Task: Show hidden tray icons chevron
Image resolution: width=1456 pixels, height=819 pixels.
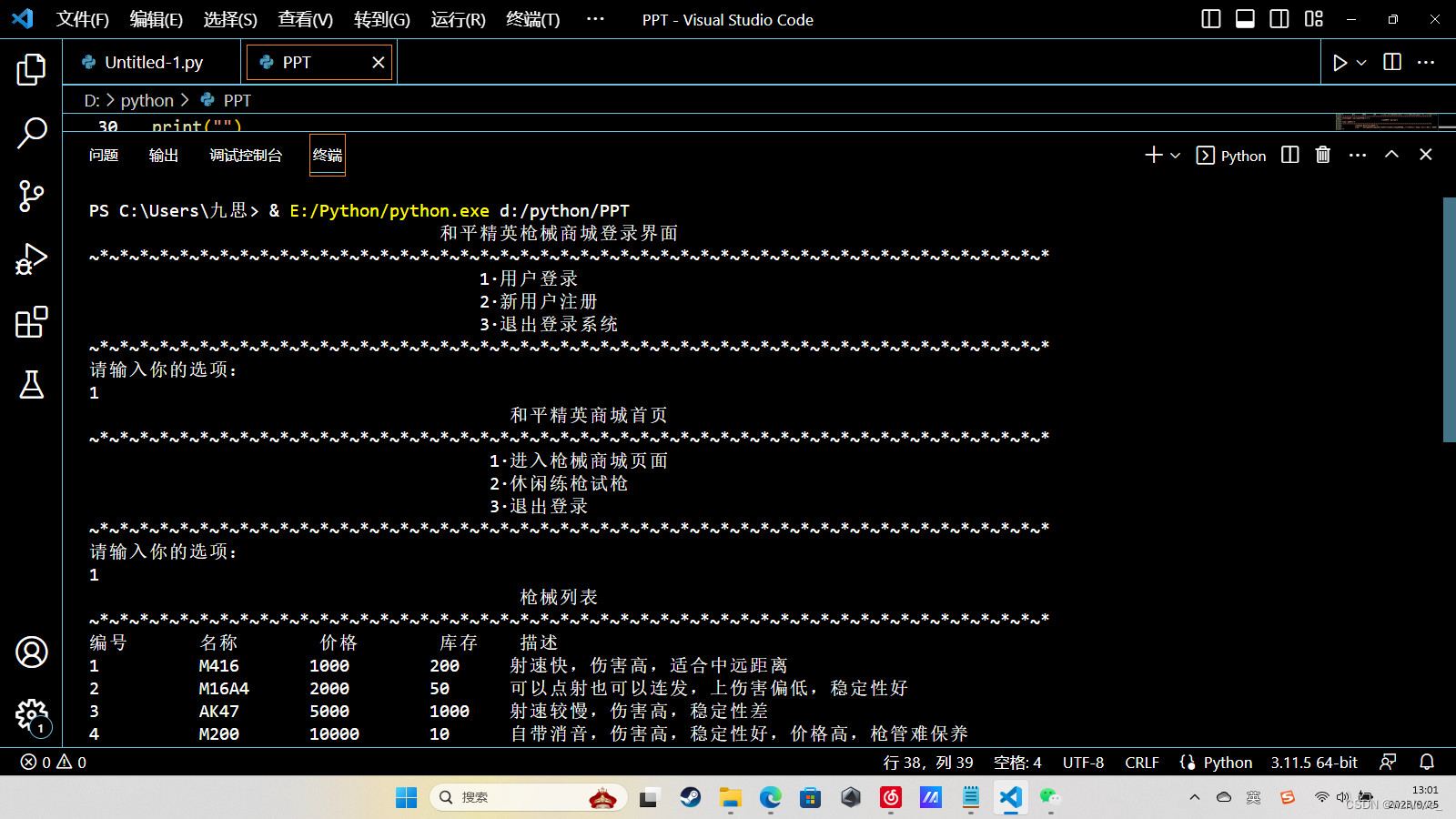Action: (x=1194, y=798)
